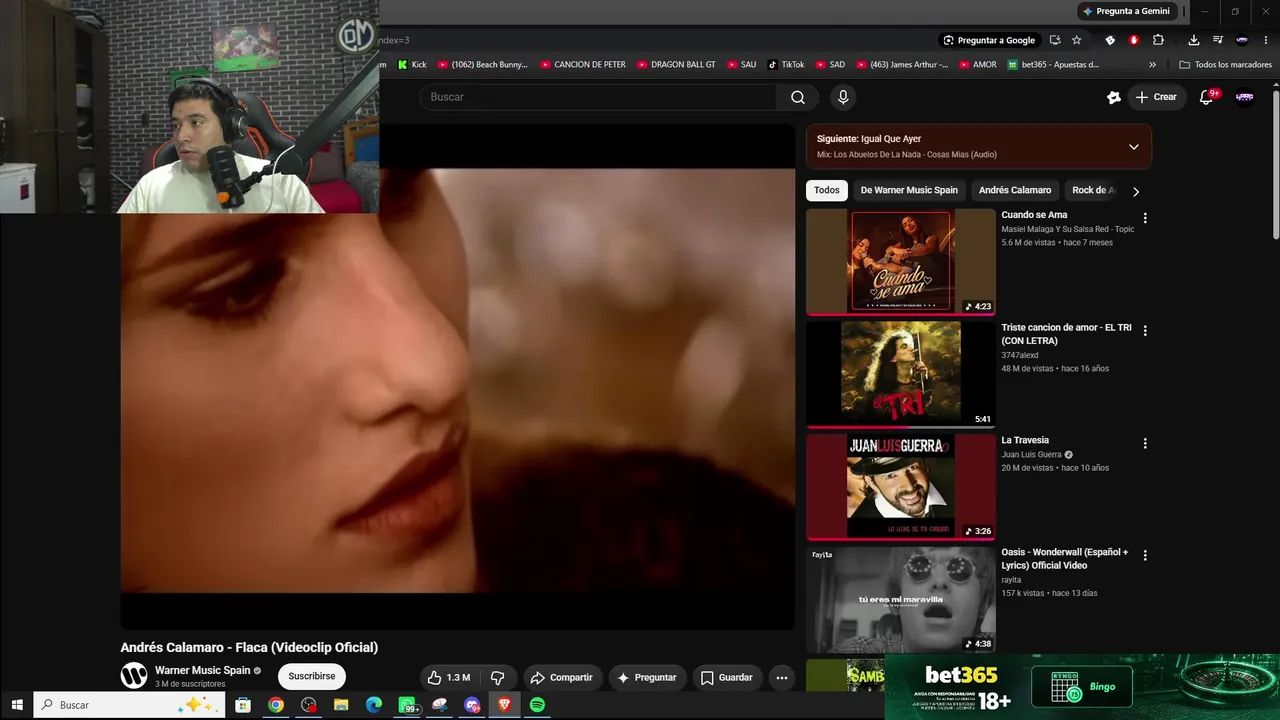Click the Windows taskbar Buscar search box
The width and height of the screenshot is (1280, 720).
pyautogui.click(x=130, y=705)
